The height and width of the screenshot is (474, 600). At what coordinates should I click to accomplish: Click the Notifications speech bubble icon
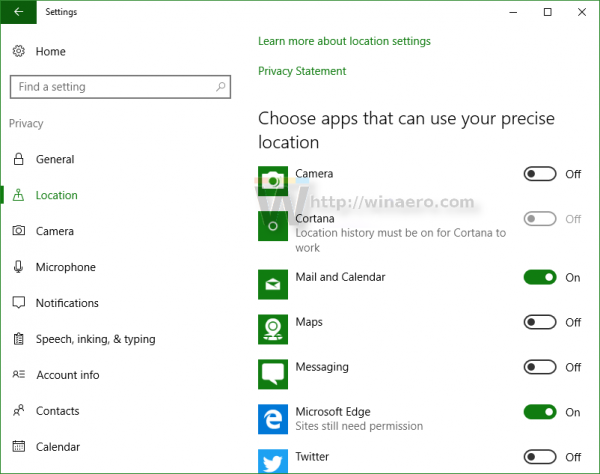(x=18, y=303)
